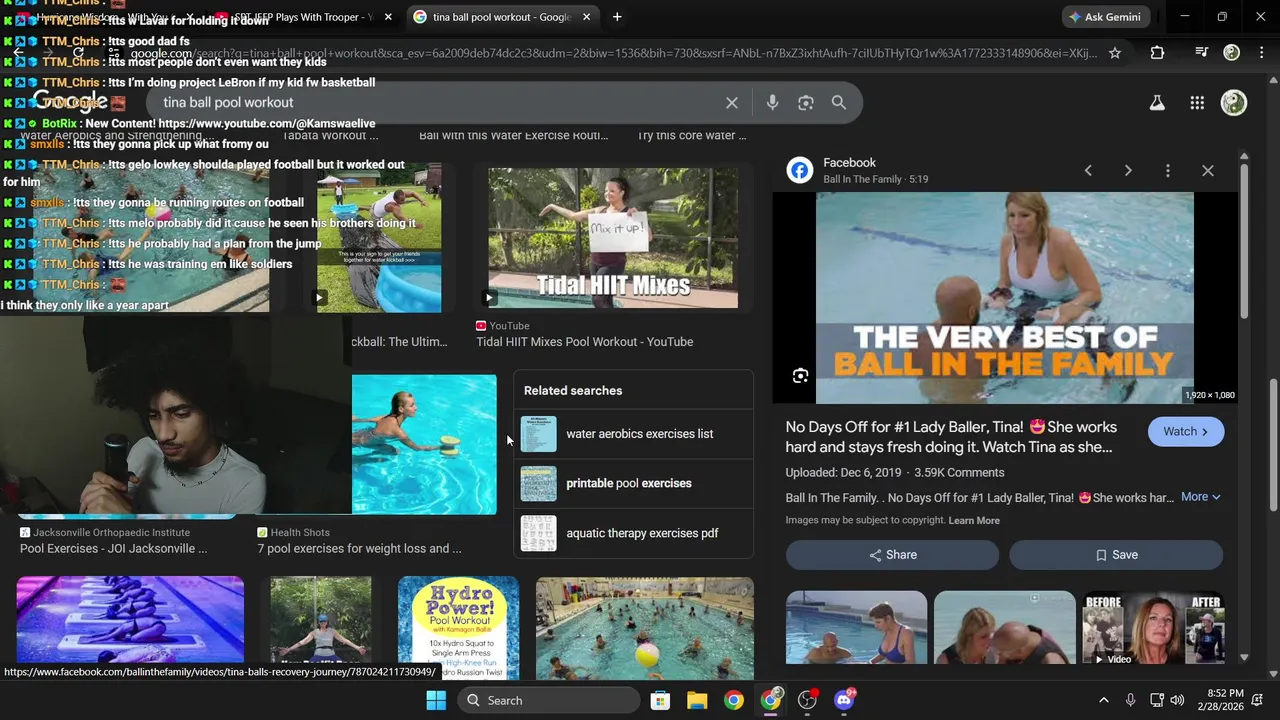Viewport: 1280px width, 720px height.
Task: Open a new browser tab
Action: tap(617, 17)
